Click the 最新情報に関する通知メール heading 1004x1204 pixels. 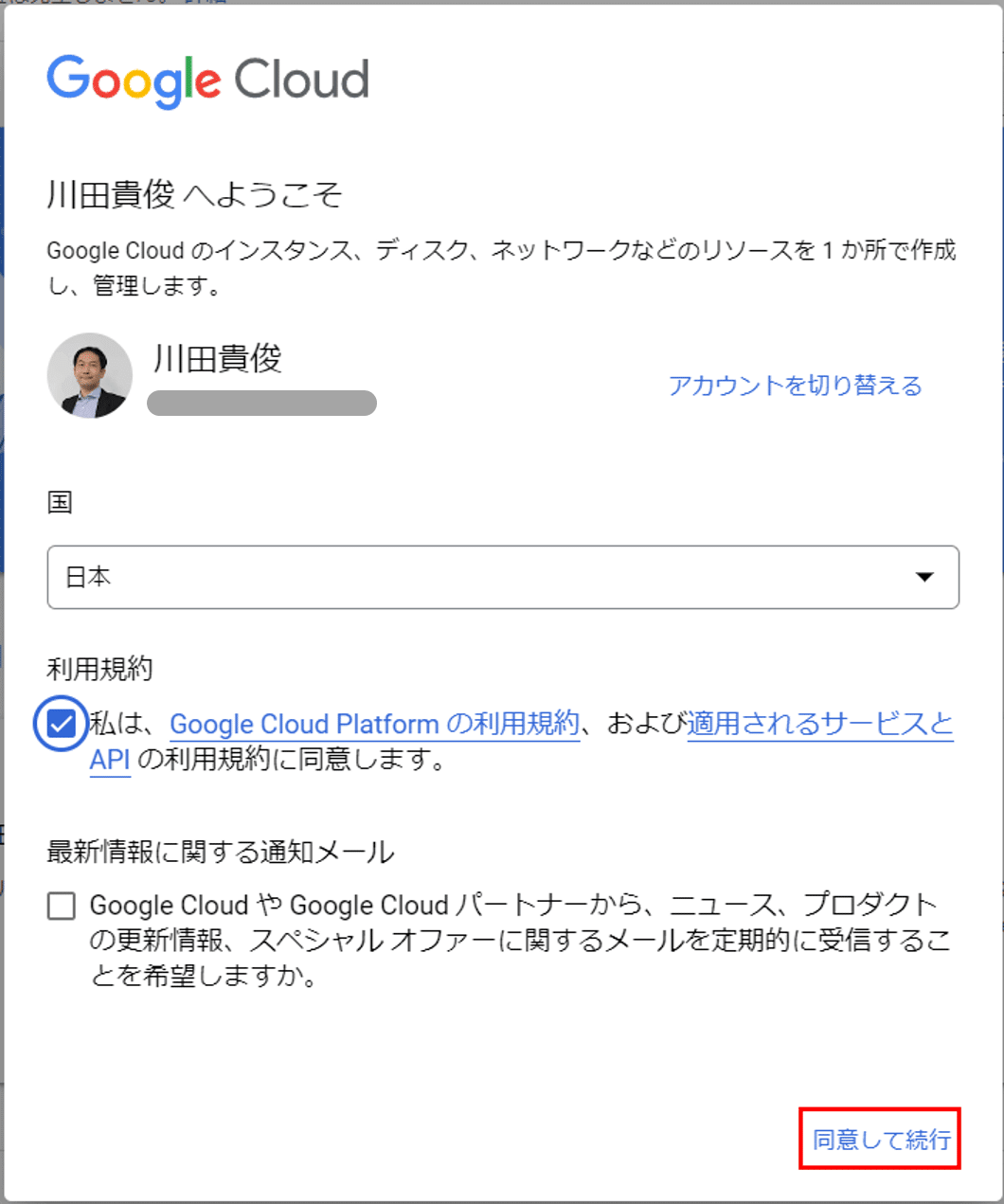pyautogui.click(x=220, y=852)
